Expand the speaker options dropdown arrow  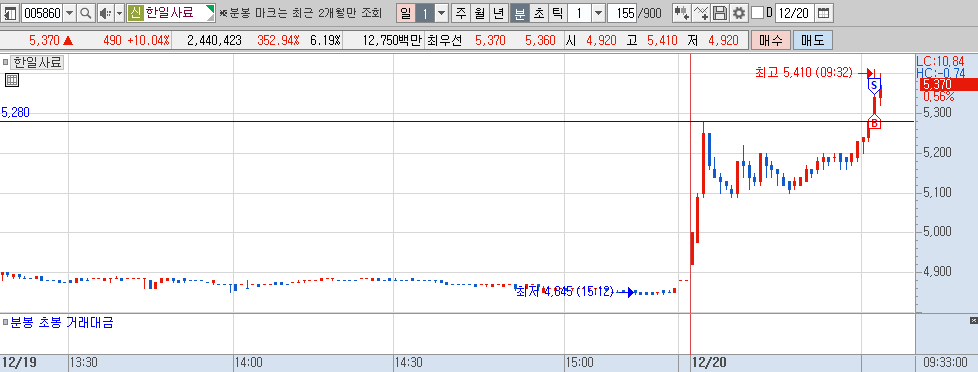pyautogui.click(x=119, y=12)
